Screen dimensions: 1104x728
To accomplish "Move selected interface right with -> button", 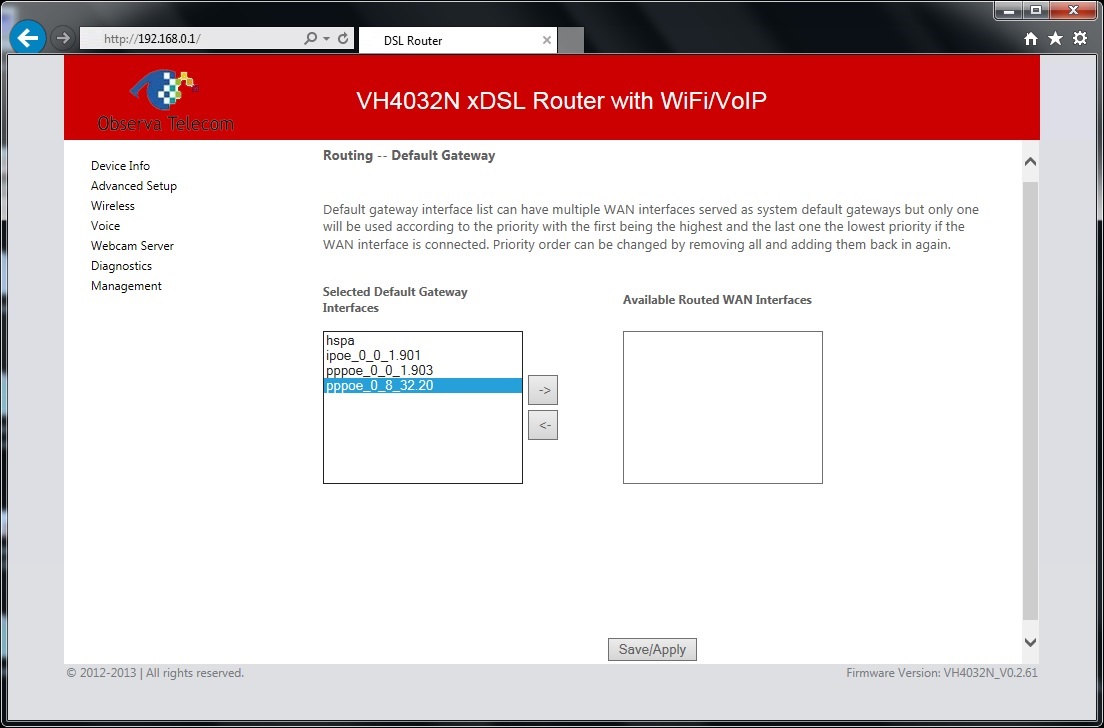I will [543, 390].
